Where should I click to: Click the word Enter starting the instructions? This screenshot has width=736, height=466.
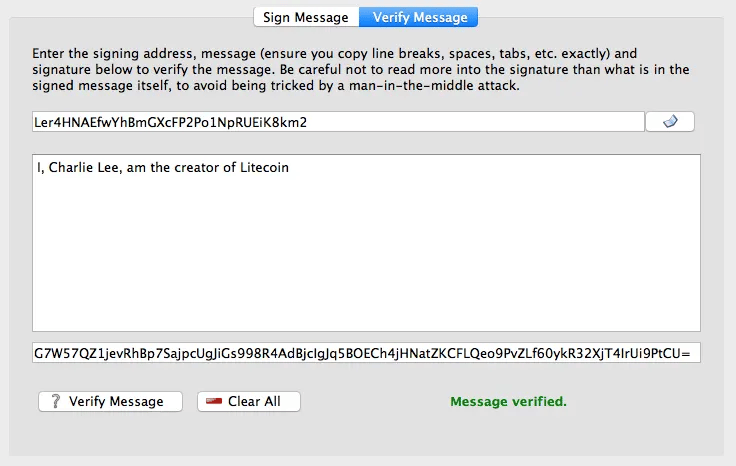(x=48, y=53)
